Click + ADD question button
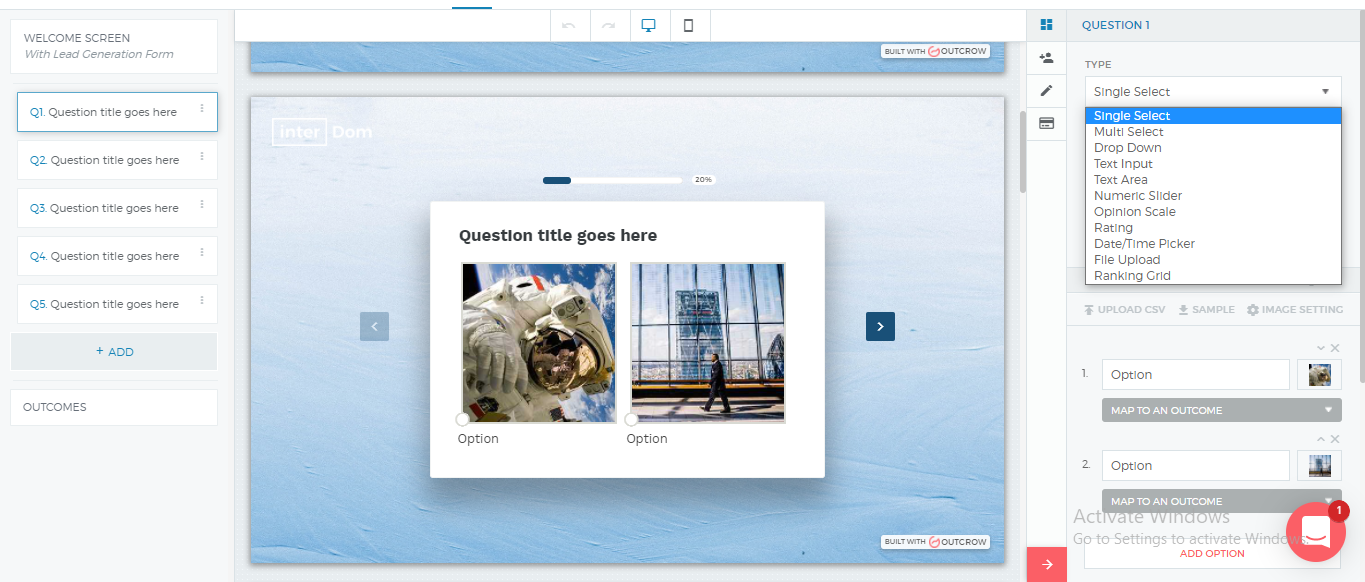1365x582 pixels. (x=114, y=352)
